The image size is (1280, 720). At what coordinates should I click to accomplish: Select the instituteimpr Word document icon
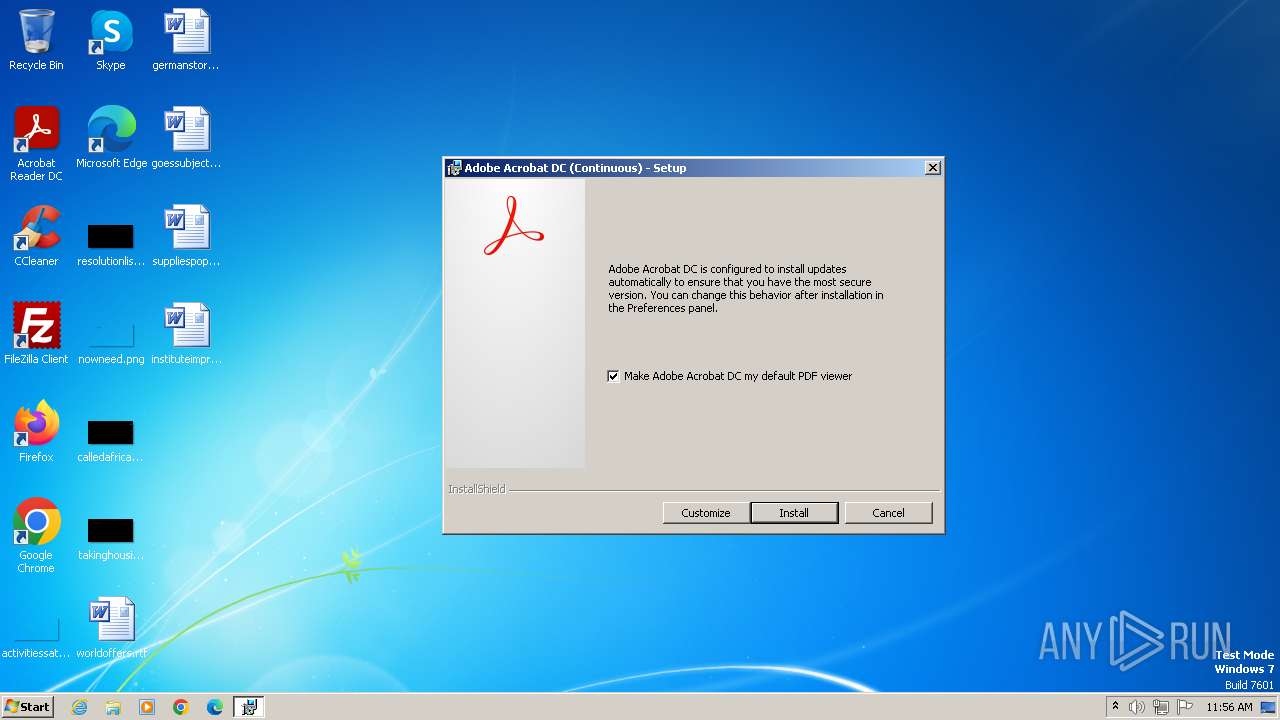click(x=186, y=334)
